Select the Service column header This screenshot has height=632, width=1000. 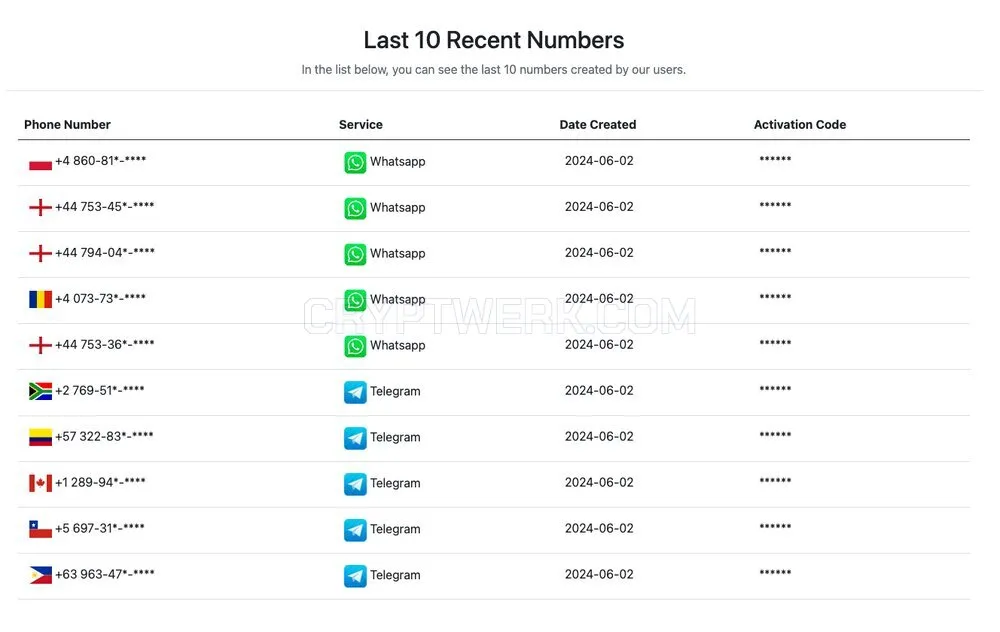point(360,124)
